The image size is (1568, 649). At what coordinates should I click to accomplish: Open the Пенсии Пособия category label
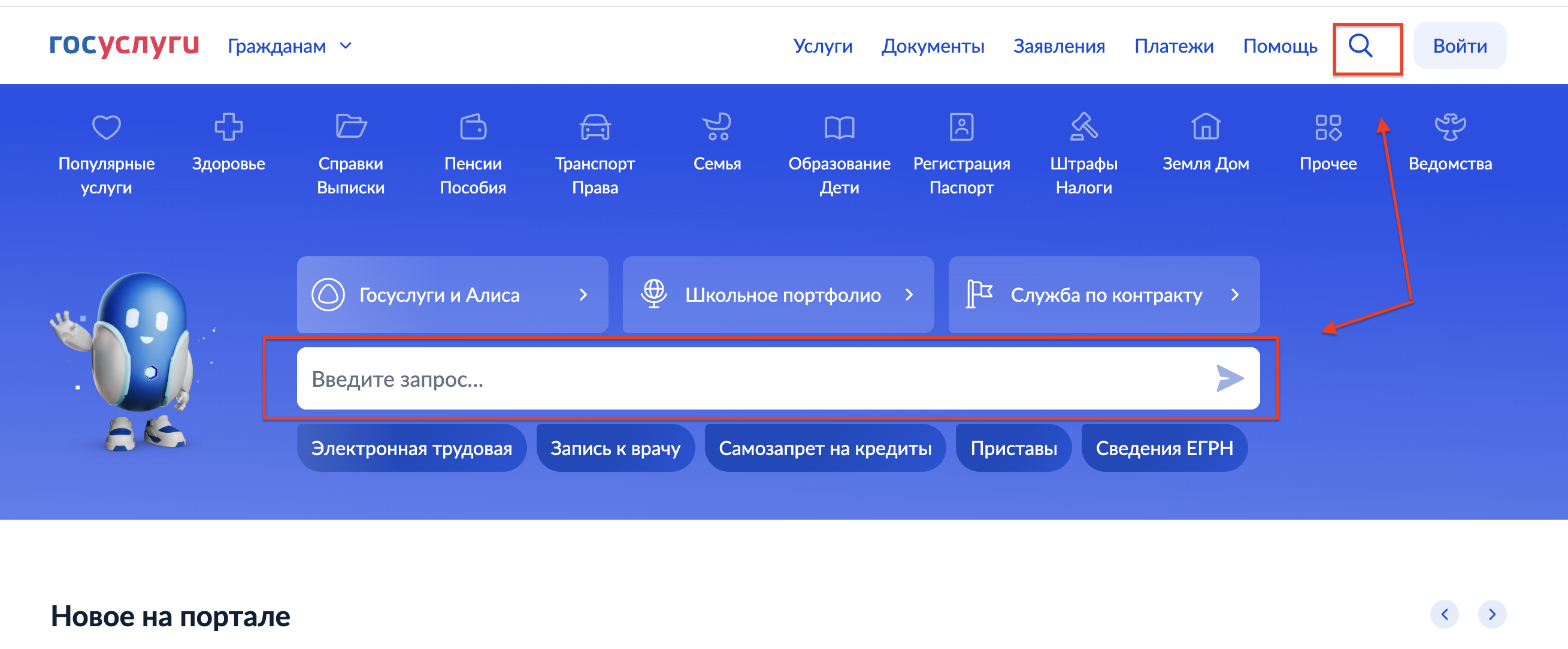coord(473,175)
